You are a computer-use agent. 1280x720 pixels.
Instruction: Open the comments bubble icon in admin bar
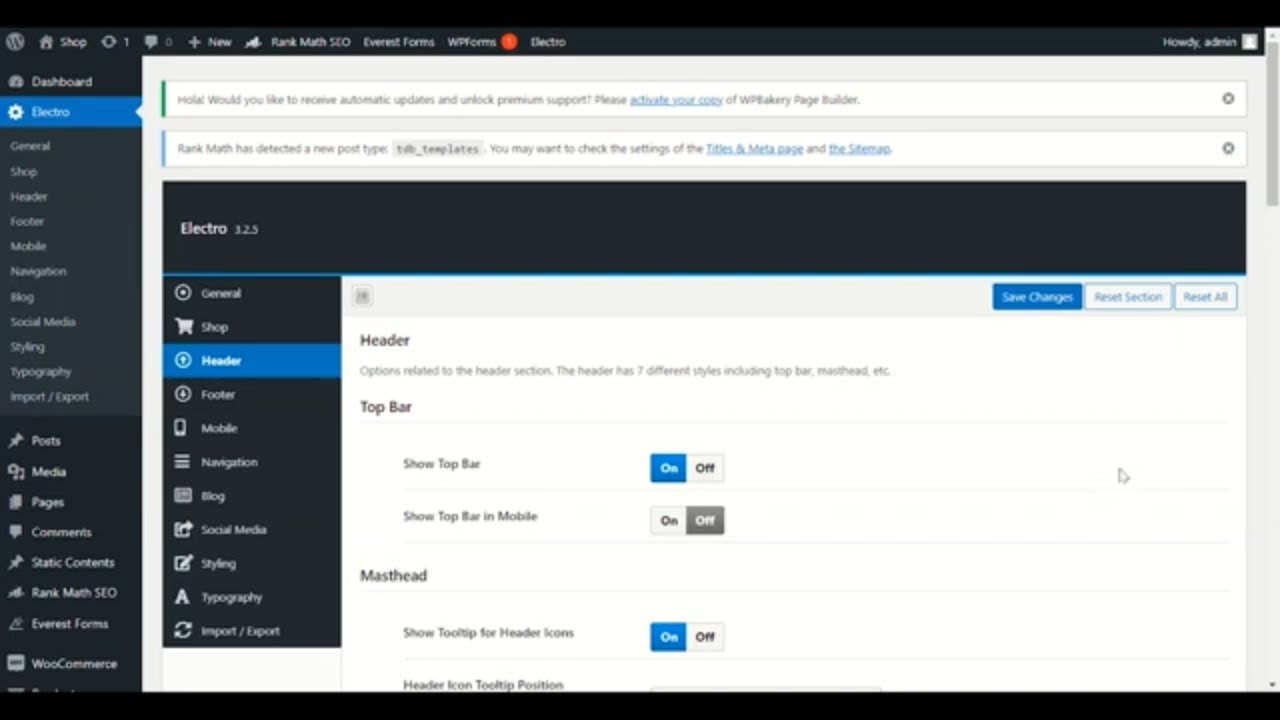pyautogui.click(x=151, y=42)
